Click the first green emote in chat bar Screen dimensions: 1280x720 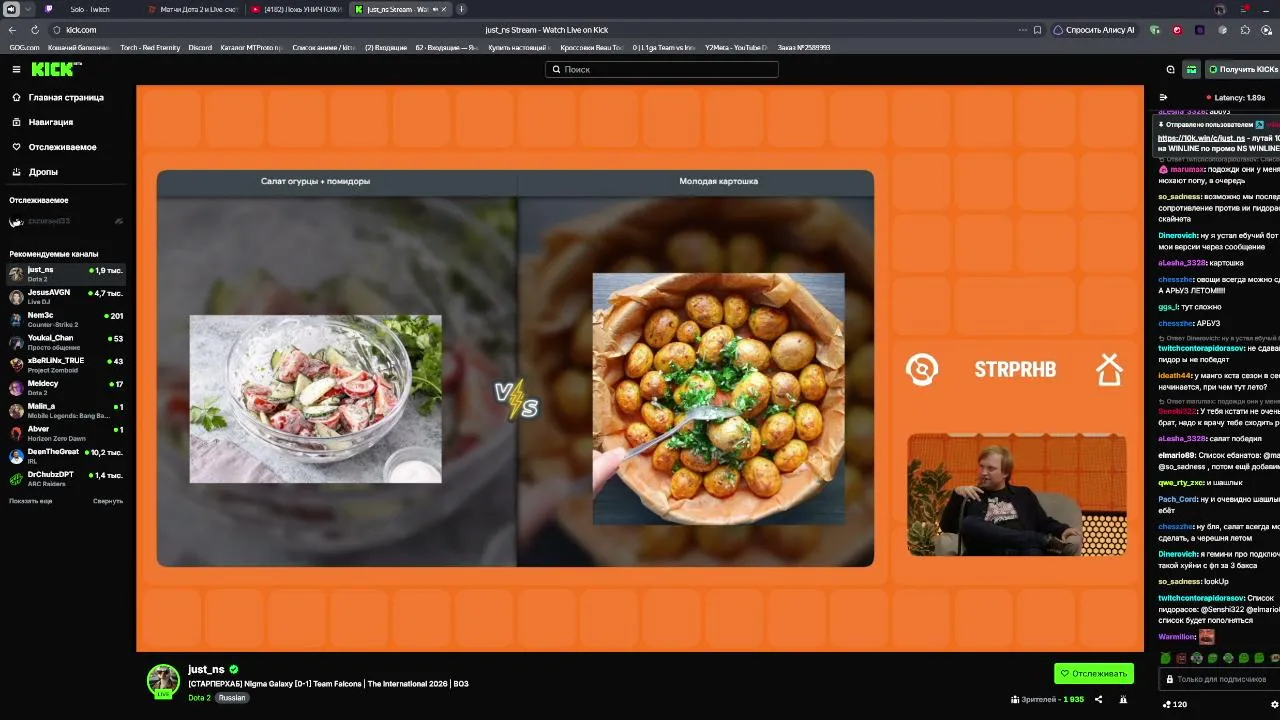click(x=1165, y=658)
